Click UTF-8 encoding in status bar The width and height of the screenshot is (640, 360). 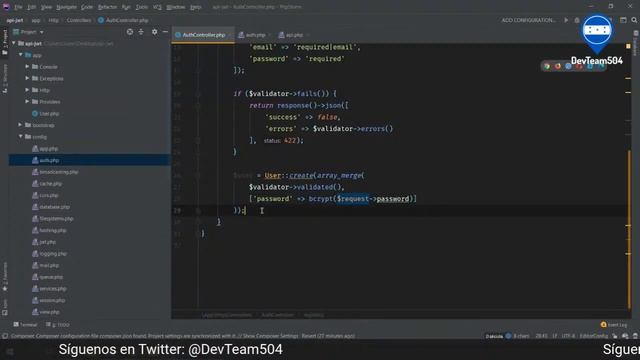point(568,336)
